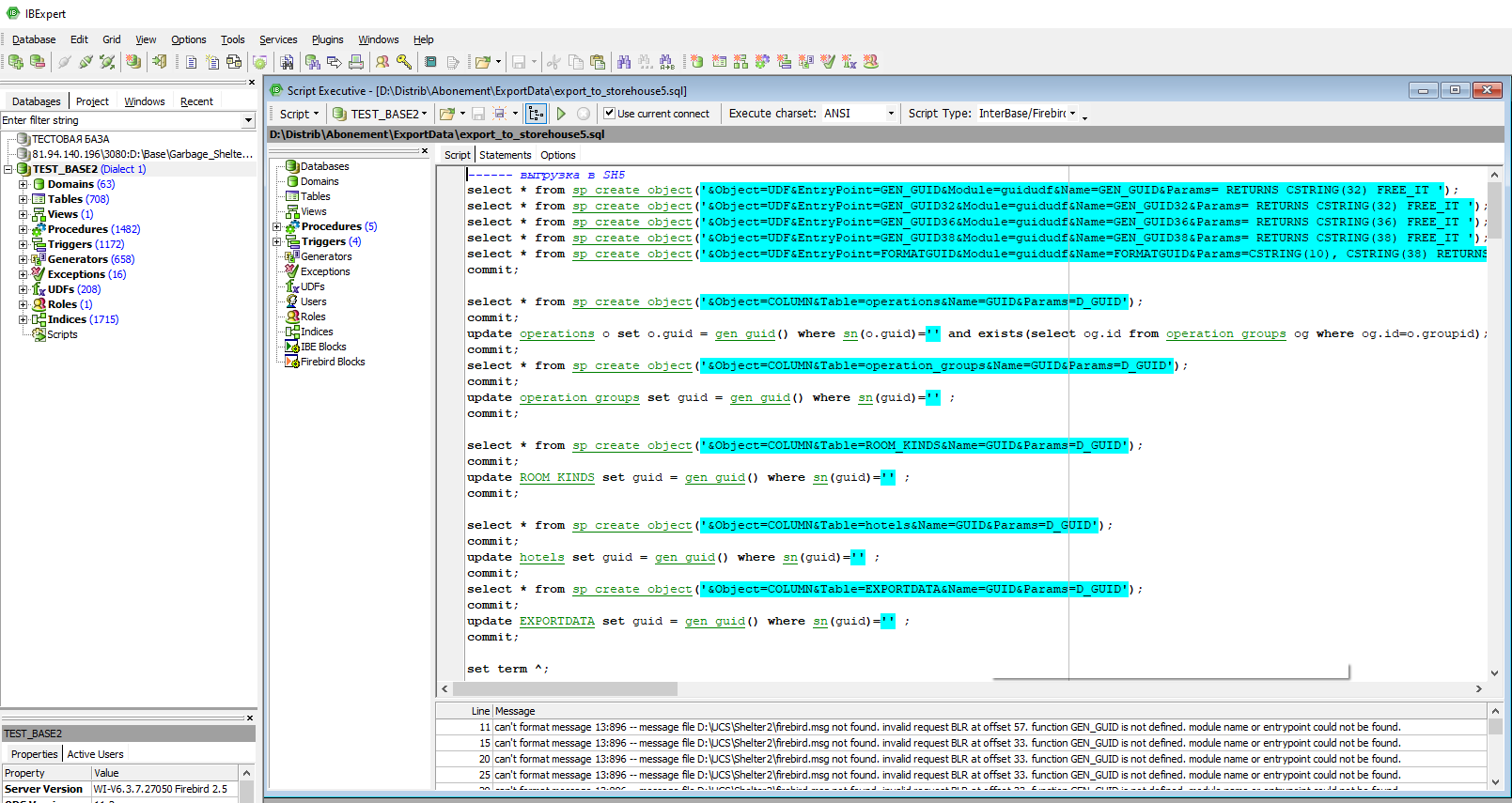Screen dimensions: 1512x803
Task: Close the database explorer panel
Action: 252,83
